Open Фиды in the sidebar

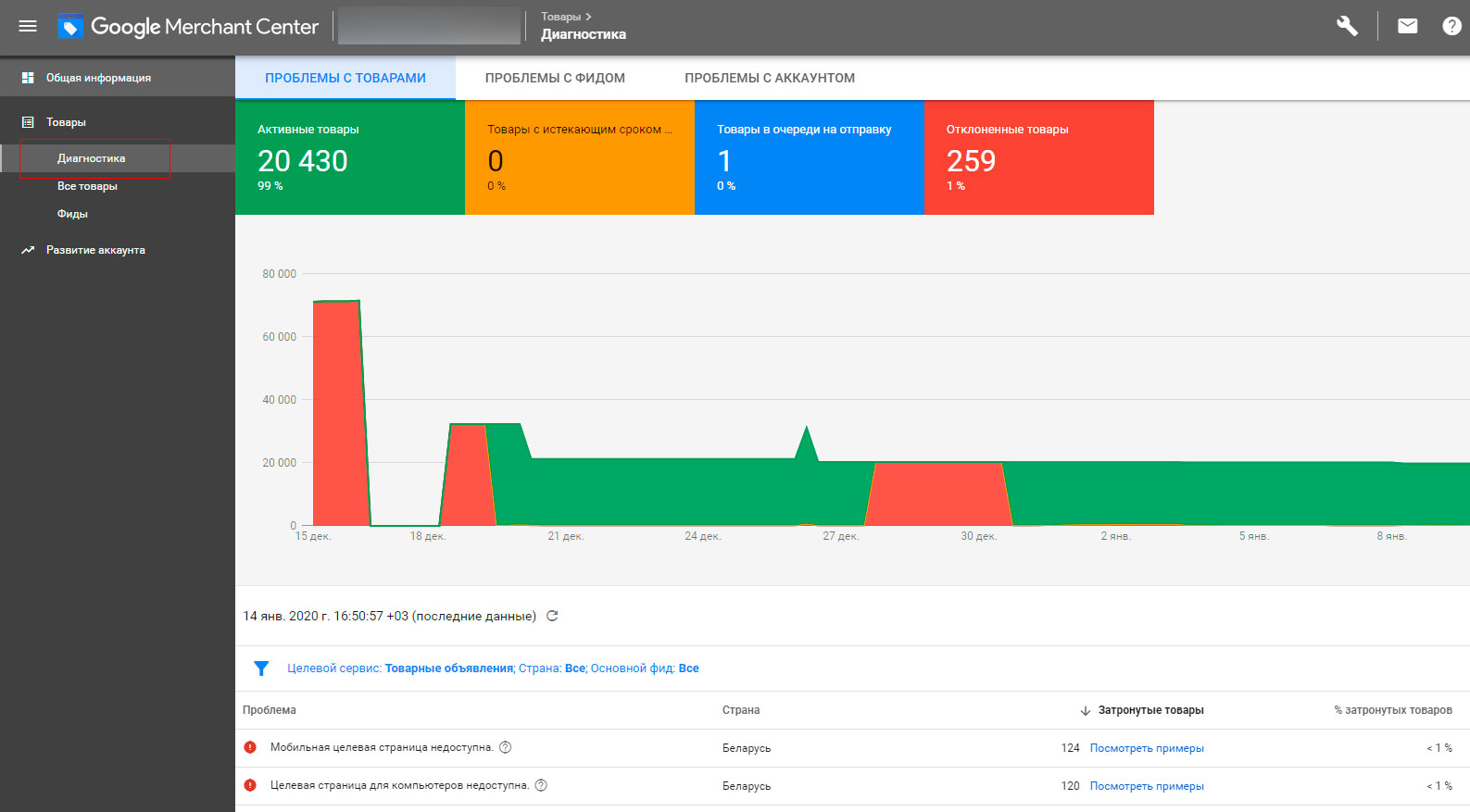point(72,214)
